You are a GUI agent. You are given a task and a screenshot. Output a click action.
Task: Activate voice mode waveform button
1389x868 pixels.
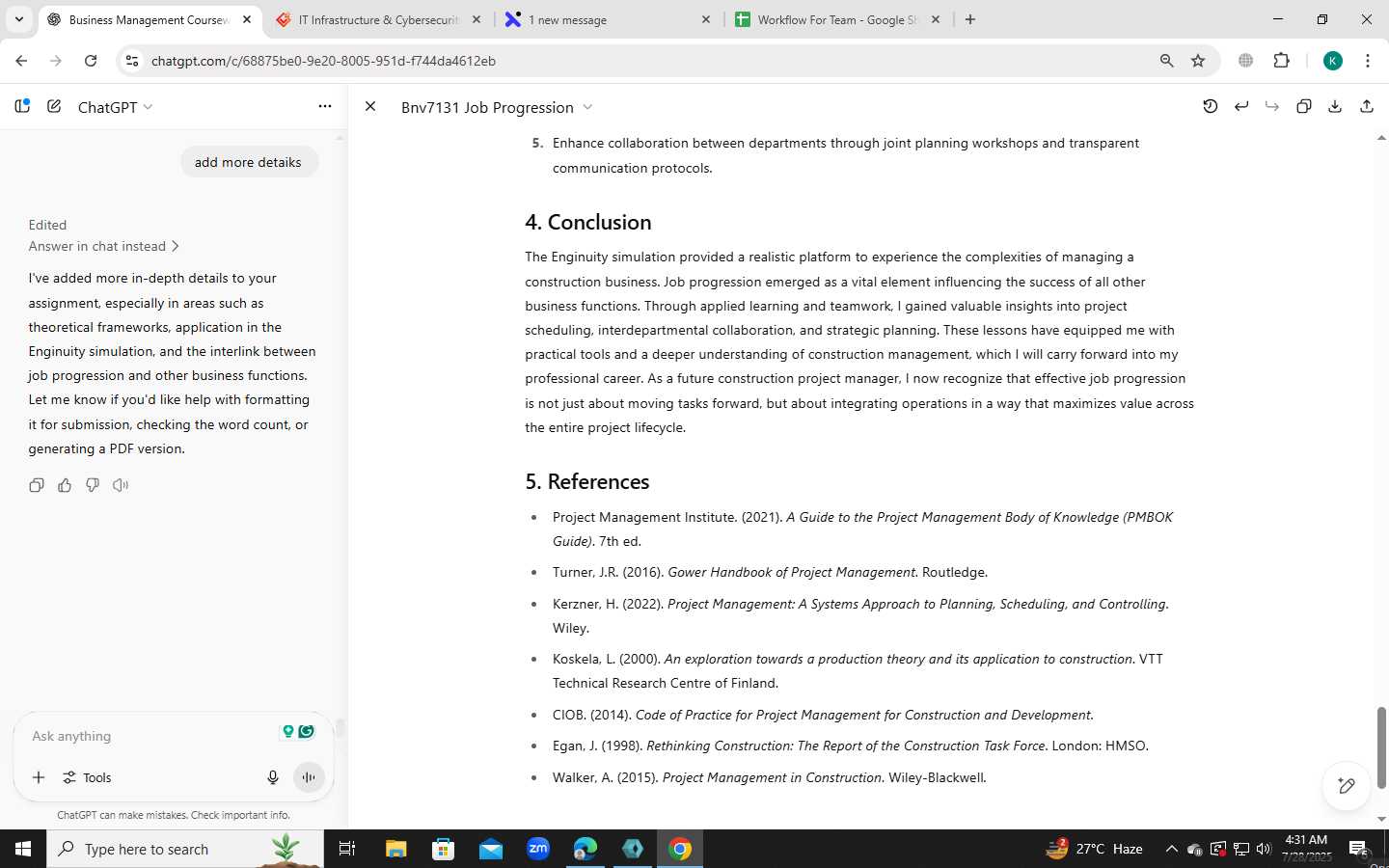click(x=309, y=777)
